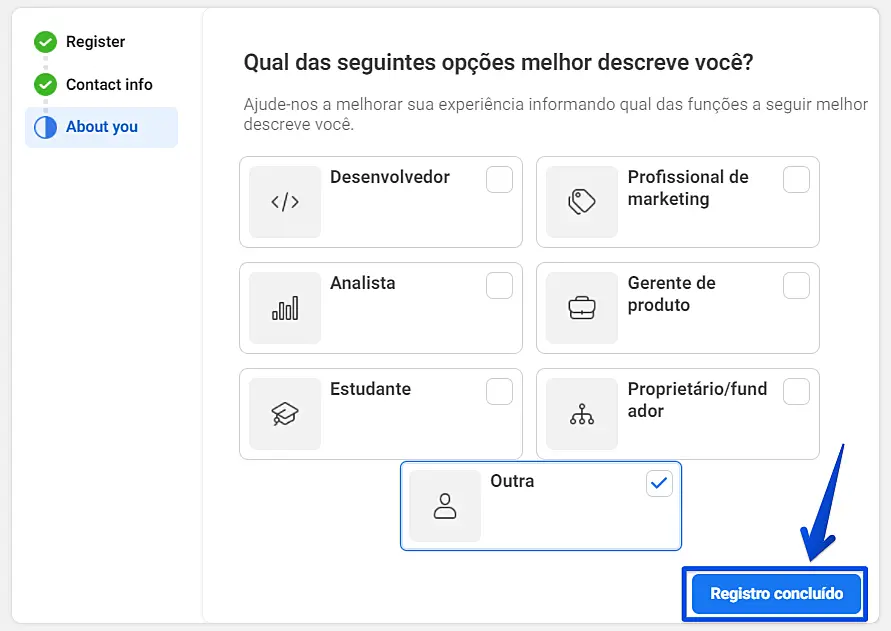This screenshot has height=631, width=891.
Task: Click the green checkmark beside Contact info
Action: click(x=45, y=84)
